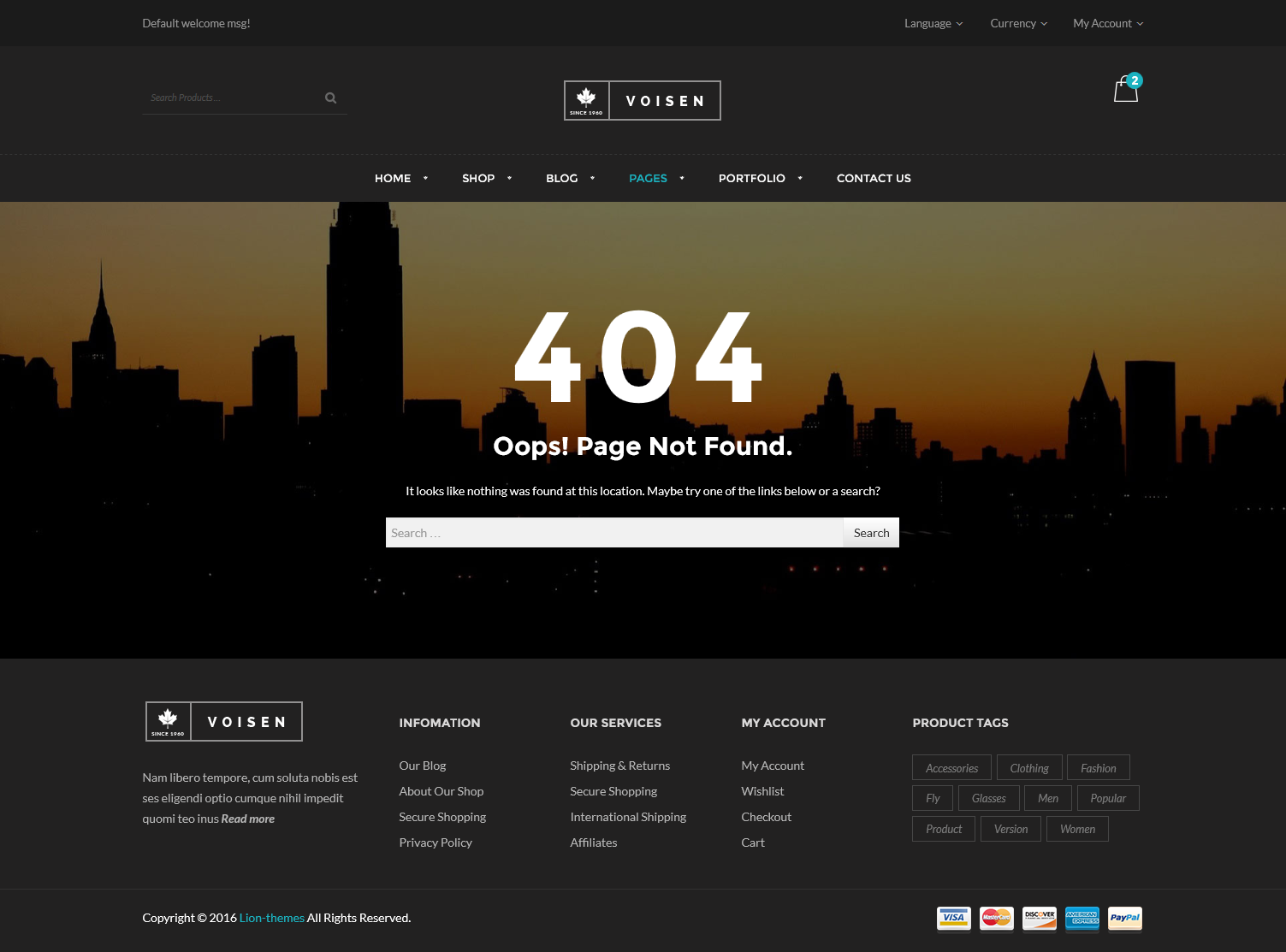Select the Fly product tag

pos(933,798)
